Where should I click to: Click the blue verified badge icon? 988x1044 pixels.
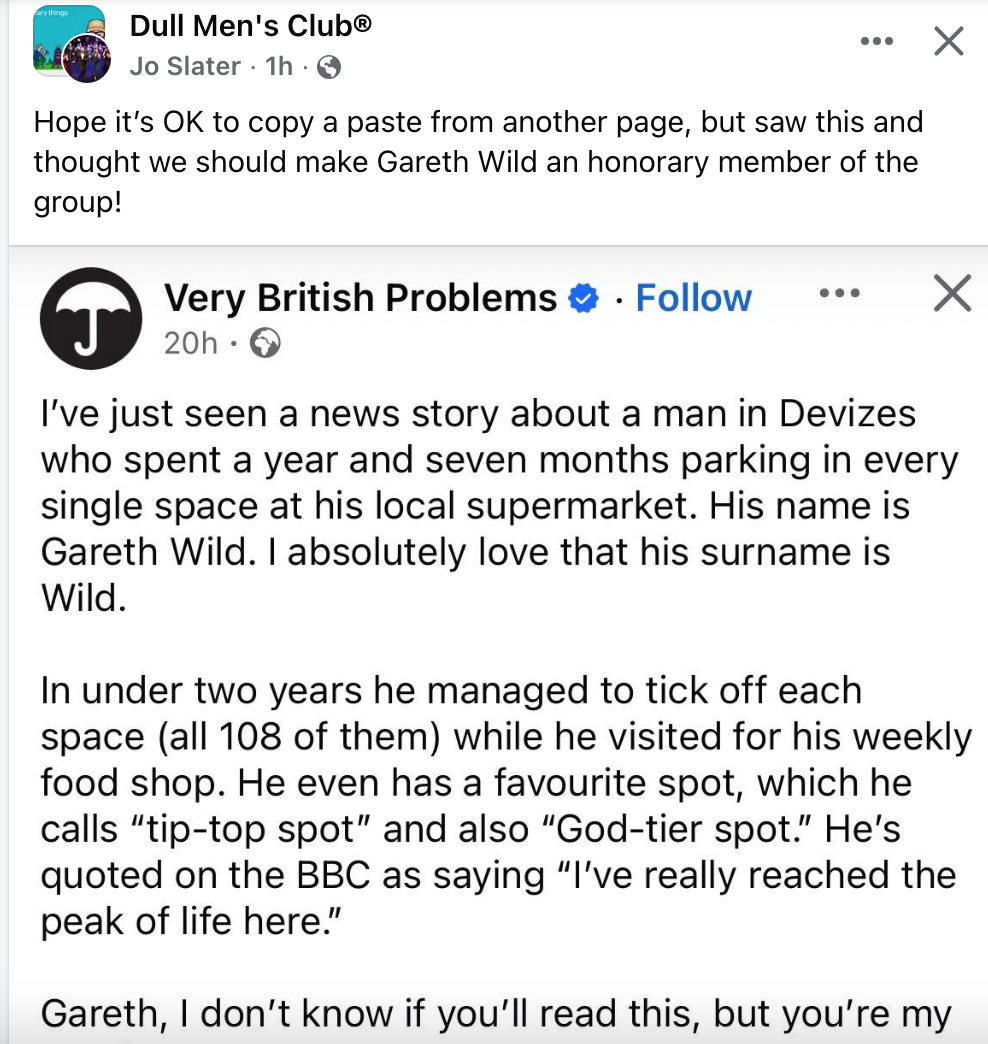(x=583, y=298)
